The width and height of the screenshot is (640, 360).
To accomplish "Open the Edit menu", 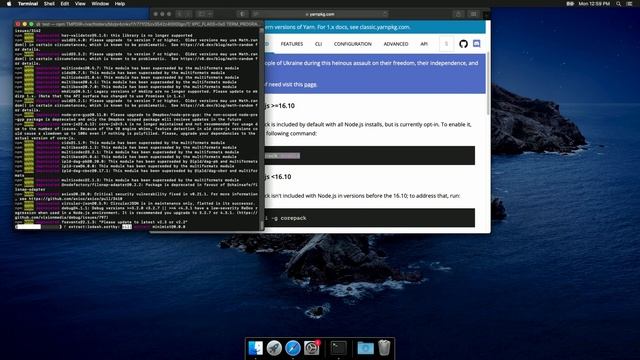I will tap(64, 4).
